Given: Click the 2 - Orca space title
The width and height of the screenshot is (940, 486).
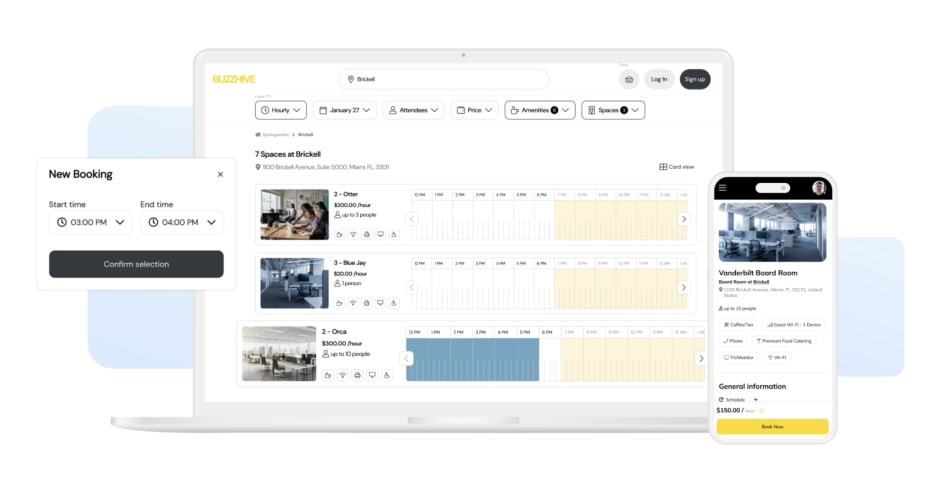Looking at the screenshot, I should (335, 331).
